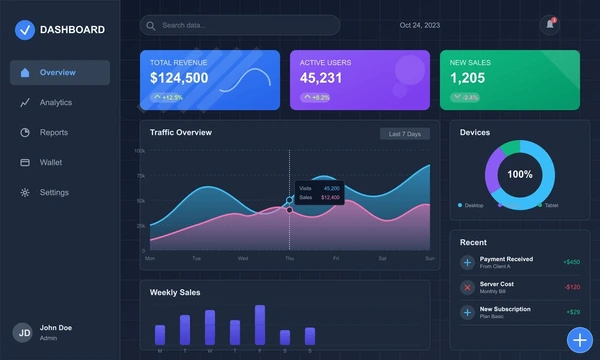Image resolution: width=600 pixels, height=360 pixels.
Task: Open the Overview menu item
Action: (x=60, y=72)
